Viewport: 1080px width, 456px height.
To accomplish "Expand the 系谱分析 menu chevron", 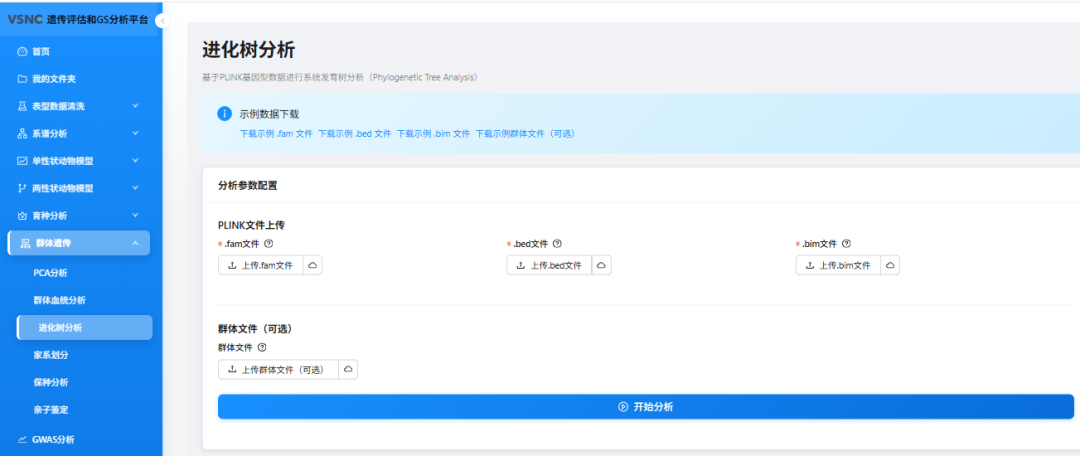I will point(136,134).
